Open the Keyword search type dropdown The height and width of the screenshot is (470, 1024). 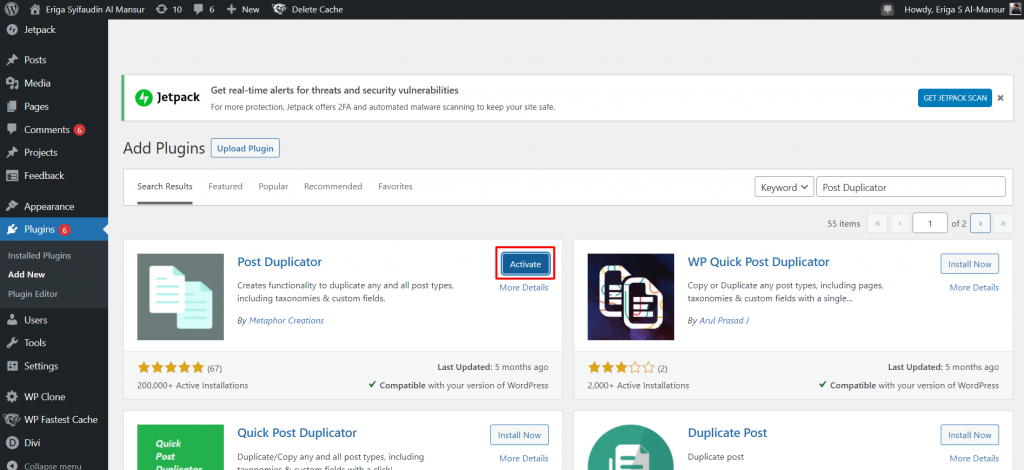pyautogui.click(x=784, y=187)
